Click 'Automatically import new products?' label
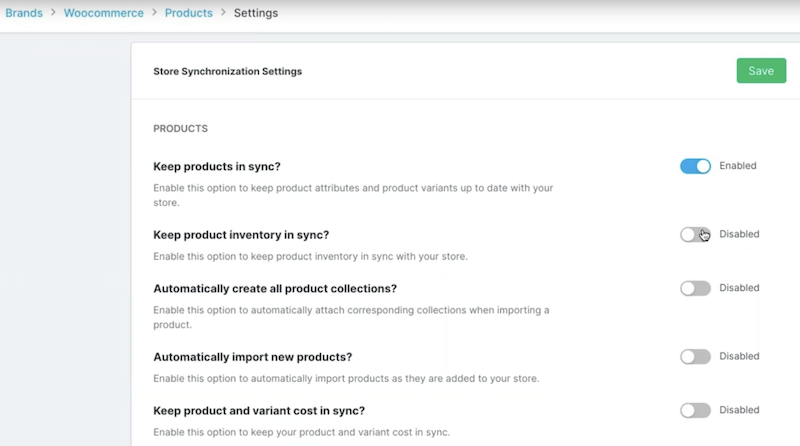This screenshot has width=800, height=446. pos(253,357)
